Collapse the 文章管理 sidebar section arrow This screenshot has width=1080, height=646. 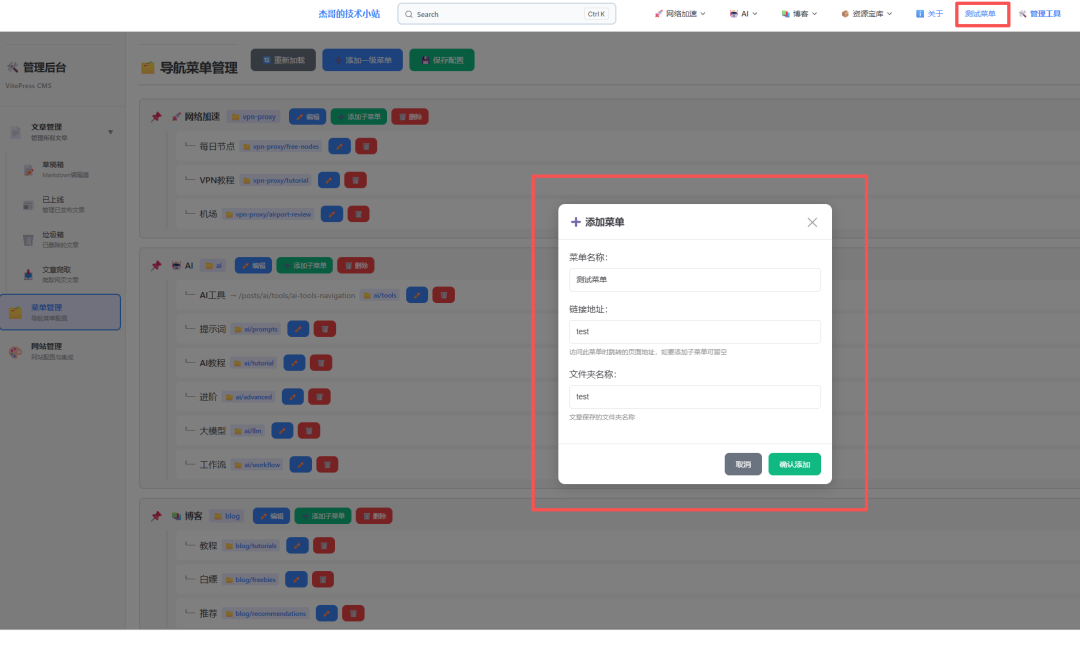pyautogui.click(x=110, y=132)
